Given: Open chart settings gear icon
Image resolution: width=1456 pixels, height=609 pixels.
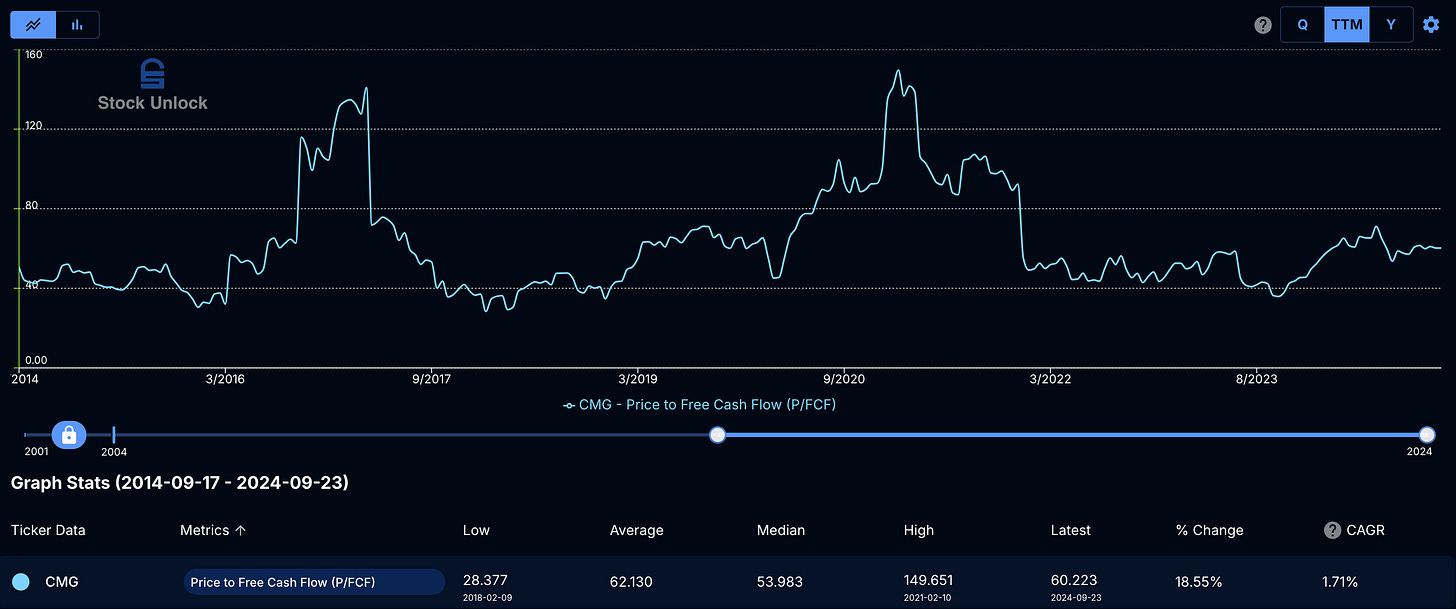Looking at the screenshot, I should pos(1431,24).
